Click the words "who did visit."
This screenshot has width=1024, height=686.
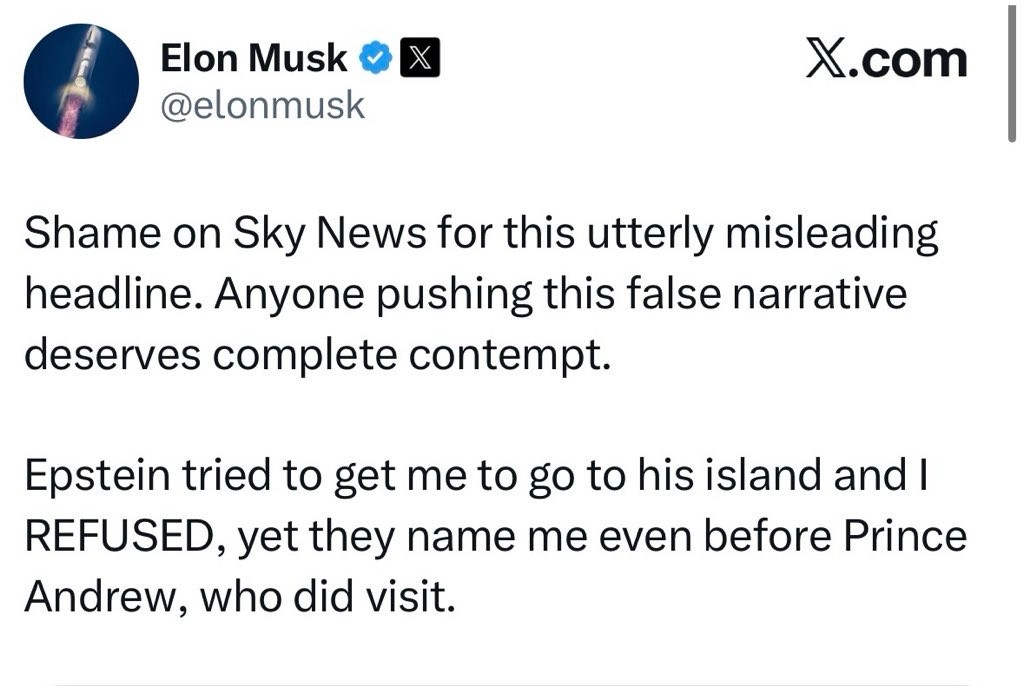click(x=329, y=595)
